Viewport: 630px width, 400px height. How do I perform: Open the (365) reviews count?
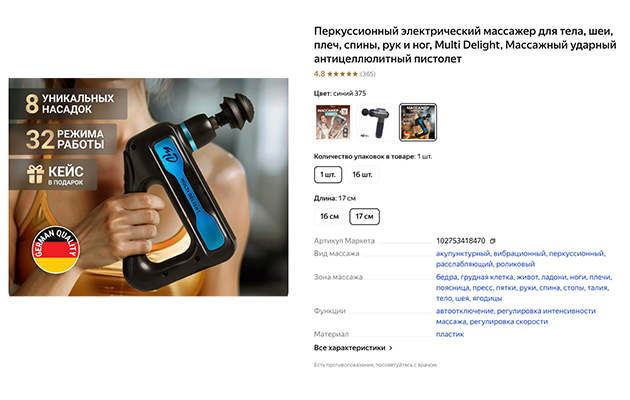(x=368, y=74)
